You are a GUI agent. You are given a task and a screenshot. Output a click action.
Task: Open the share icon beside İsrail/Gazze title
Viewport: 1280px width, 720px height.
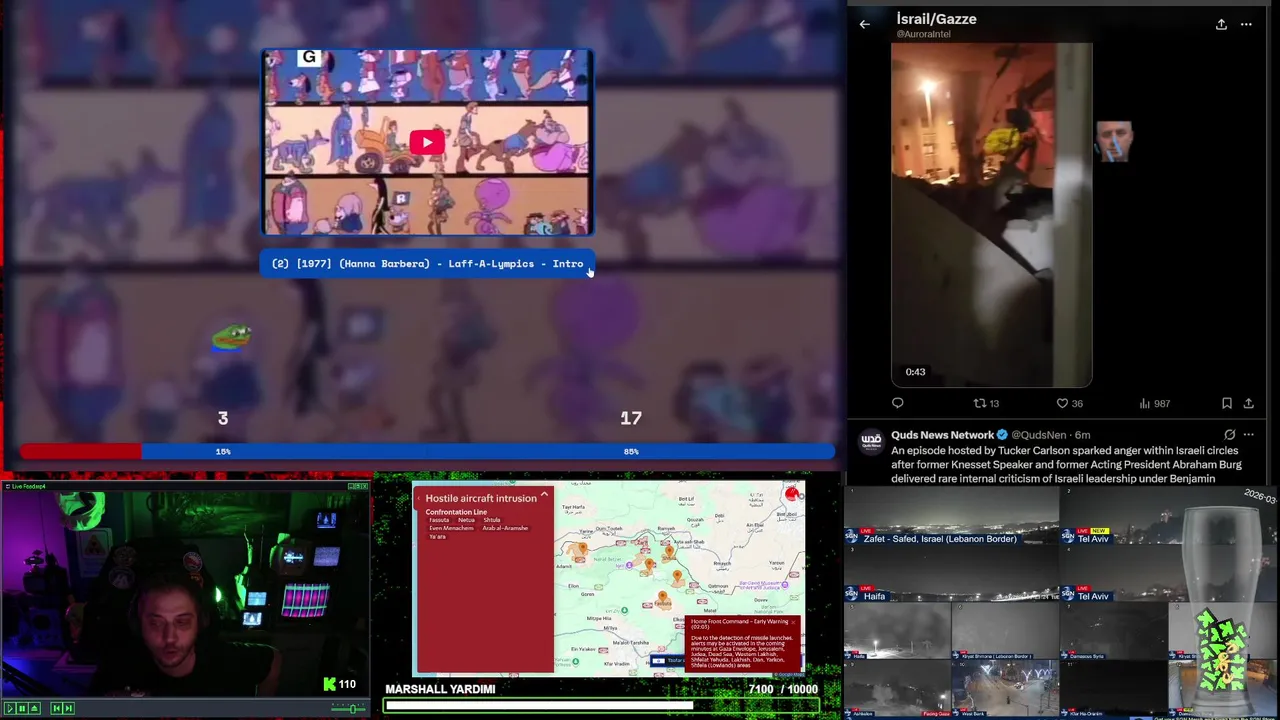[1221, 24]
